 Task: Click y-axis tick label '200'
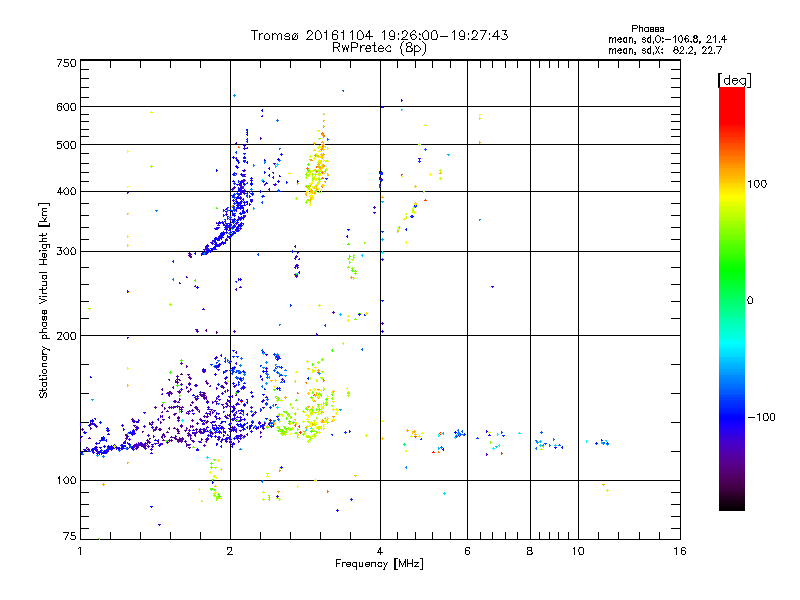point(66,336)
